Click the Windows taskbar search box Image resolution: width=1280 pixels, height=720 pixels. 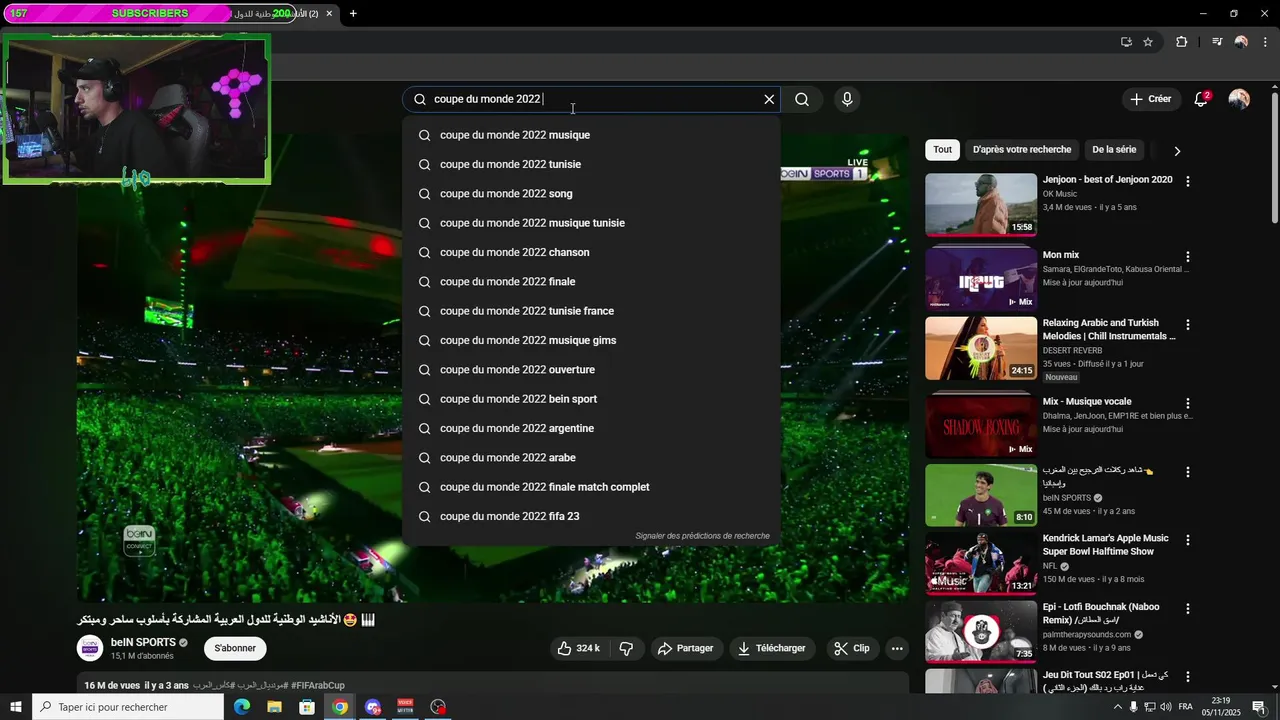click(x=128, y=707)
